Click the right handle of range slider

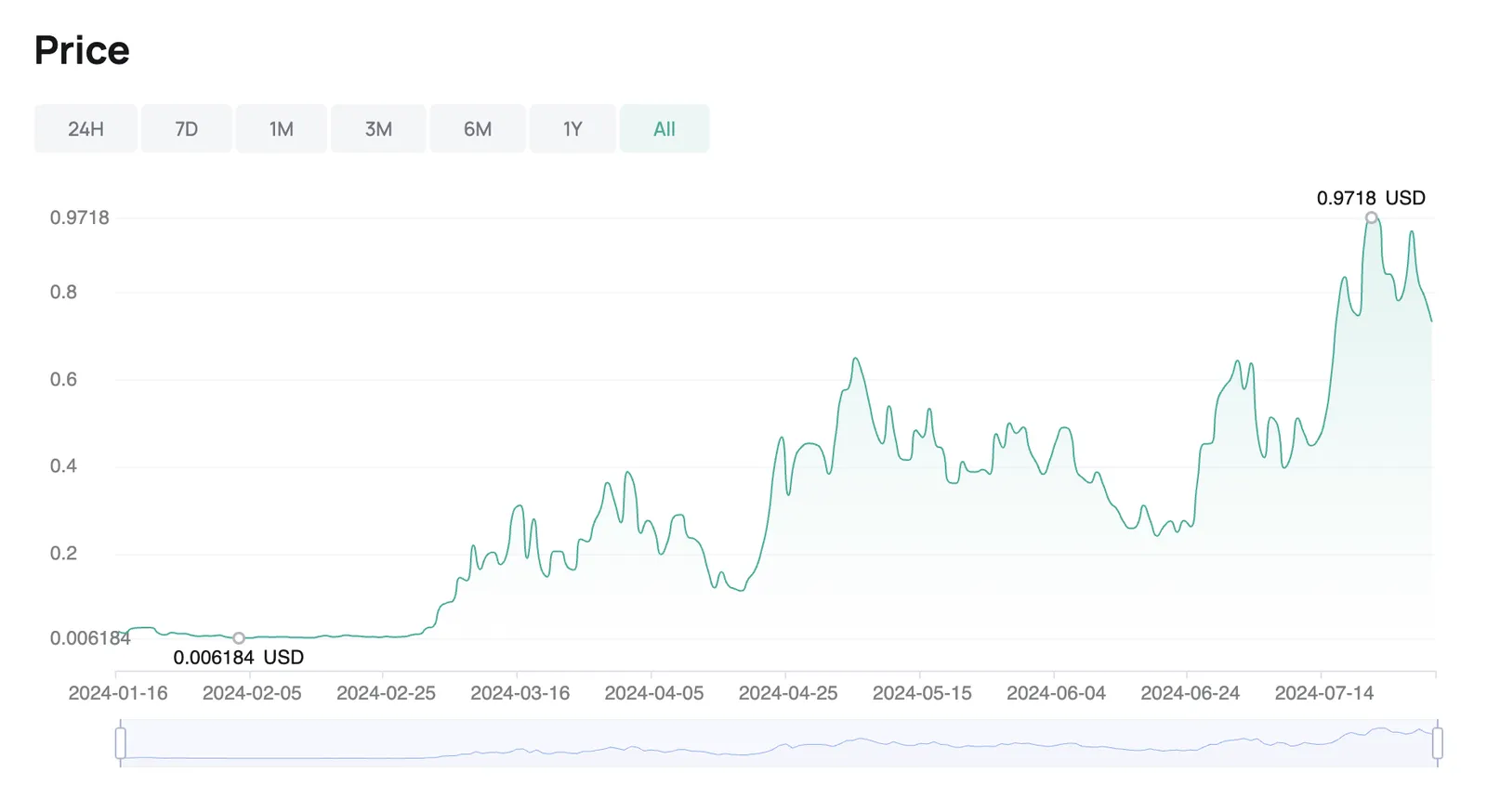(x=1438, y=743)
